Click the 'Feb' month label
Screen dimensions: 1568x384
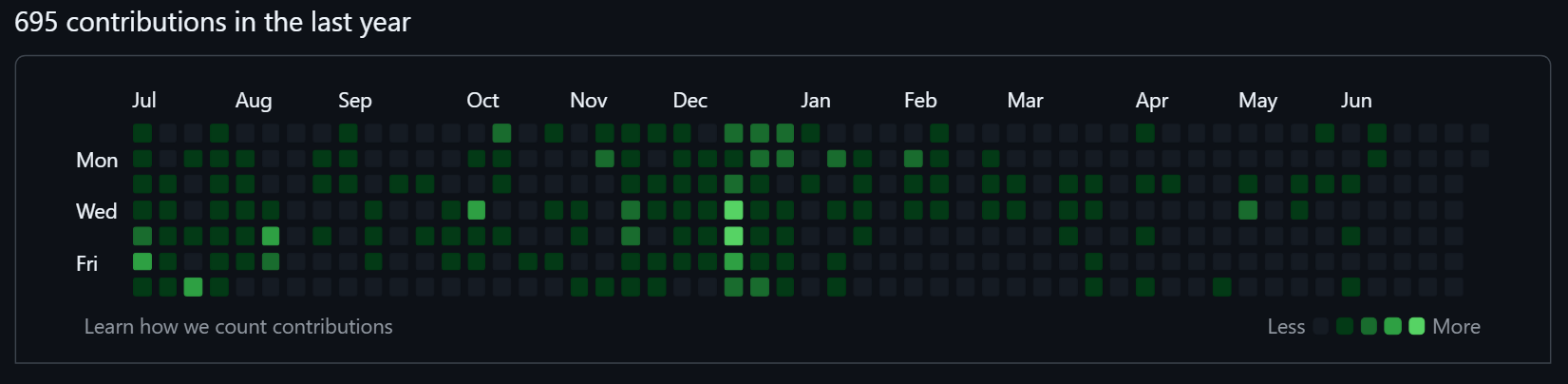920,101
